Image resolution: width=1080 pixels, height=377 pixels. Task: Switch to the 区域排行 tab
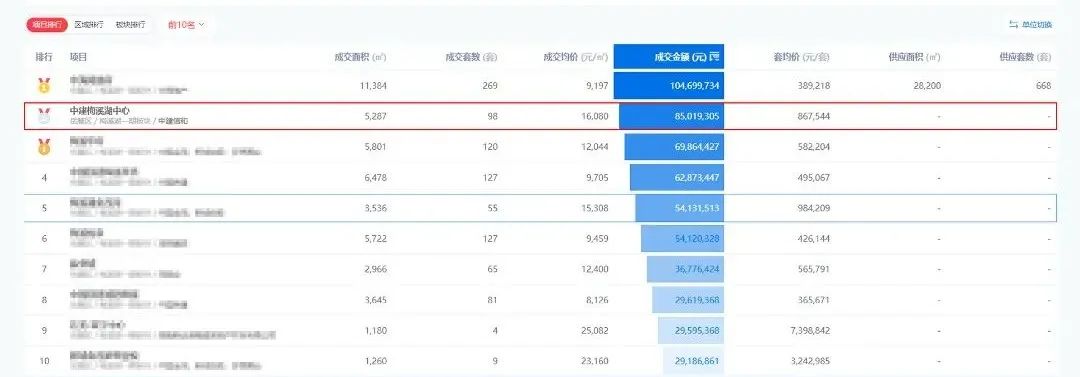[89, 25]
